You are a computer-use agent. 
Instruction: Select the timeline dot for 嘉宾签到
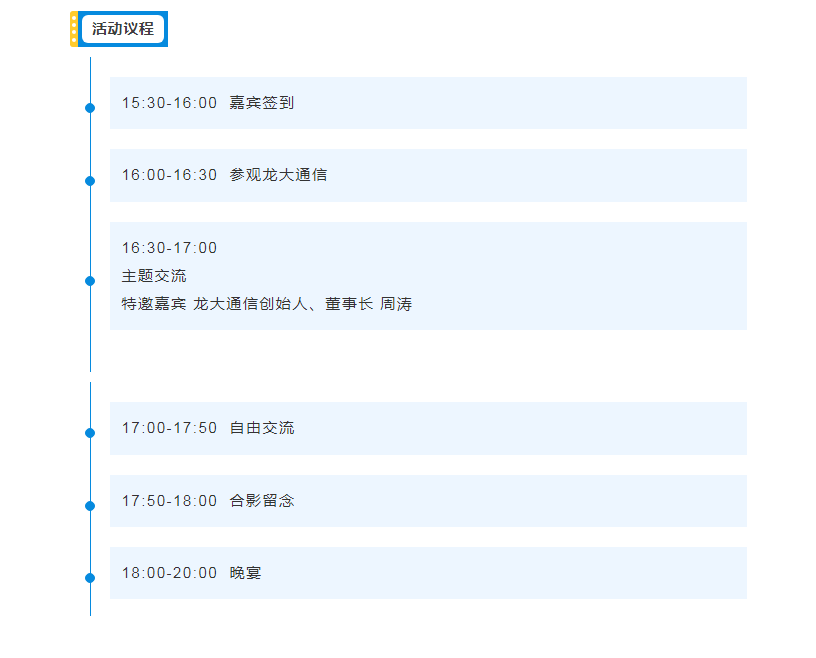point(90,108)
